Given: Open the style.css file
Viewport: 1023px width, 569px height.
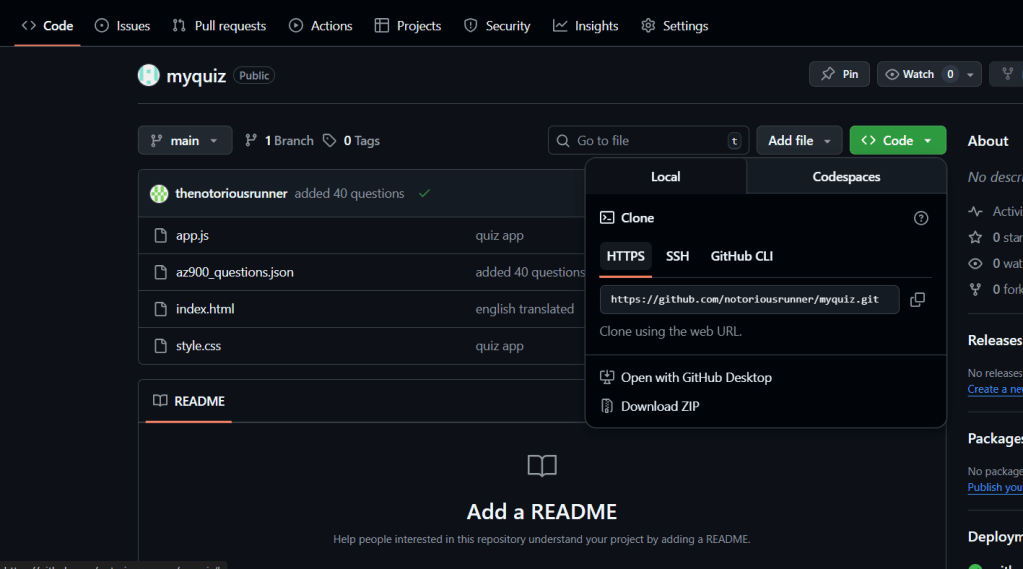Looking at the screenshot, I should click(x=198, y=346).
